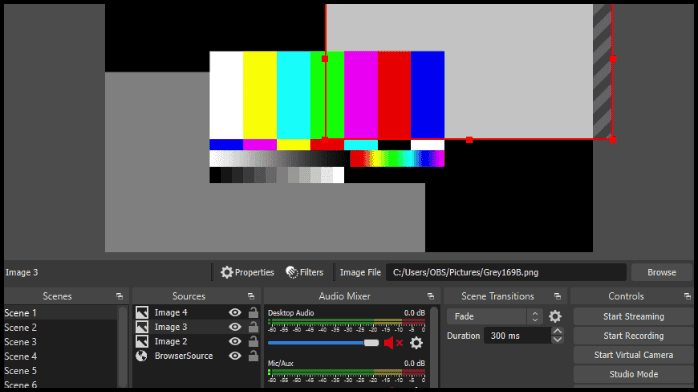698x392 pixels.
Task: Click the bottom-middle red handle of selection
Action: coord(469,140)
